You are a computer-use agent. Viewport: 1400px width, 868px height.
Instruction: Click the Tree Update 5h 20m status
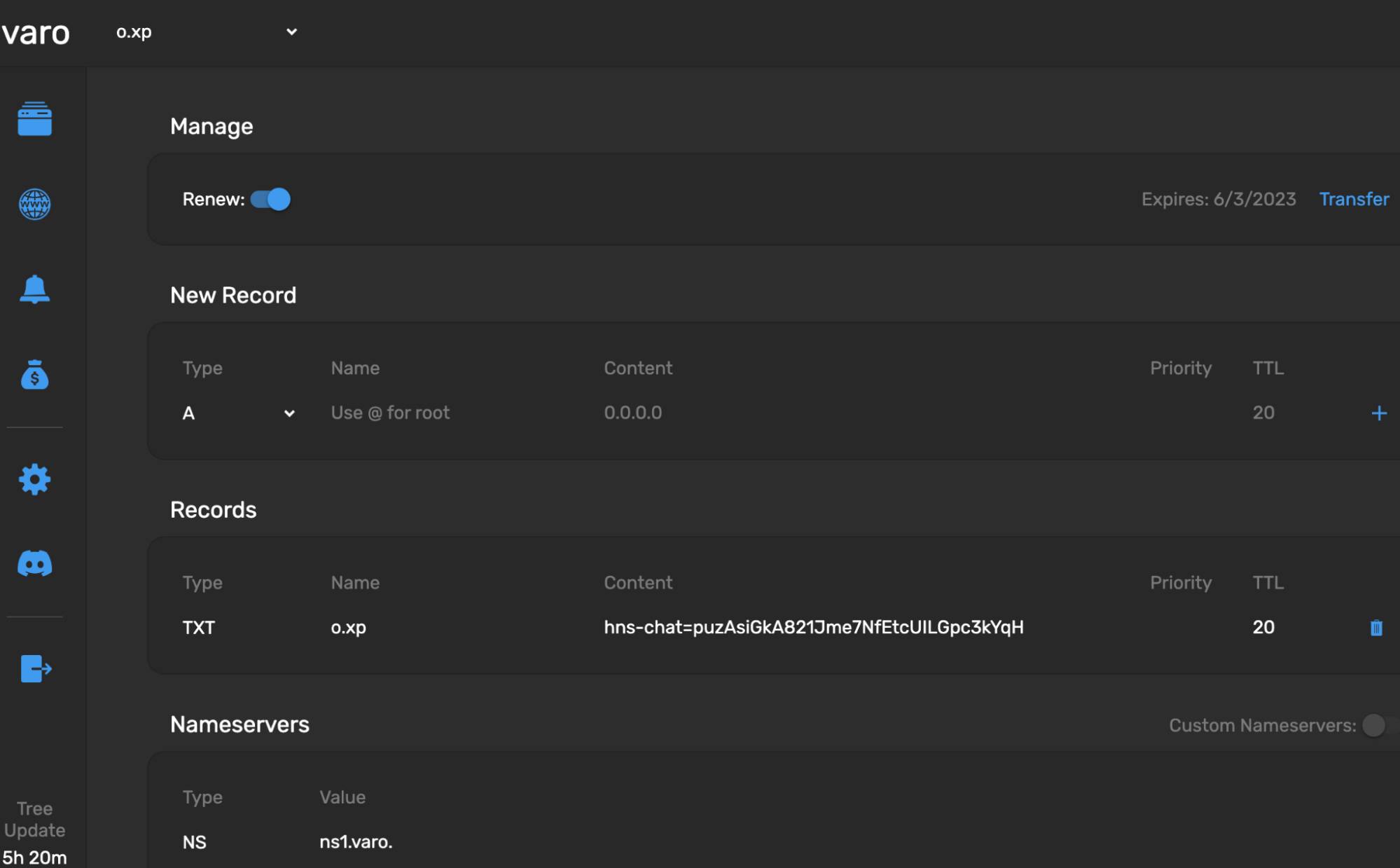[x=34, y=830]
